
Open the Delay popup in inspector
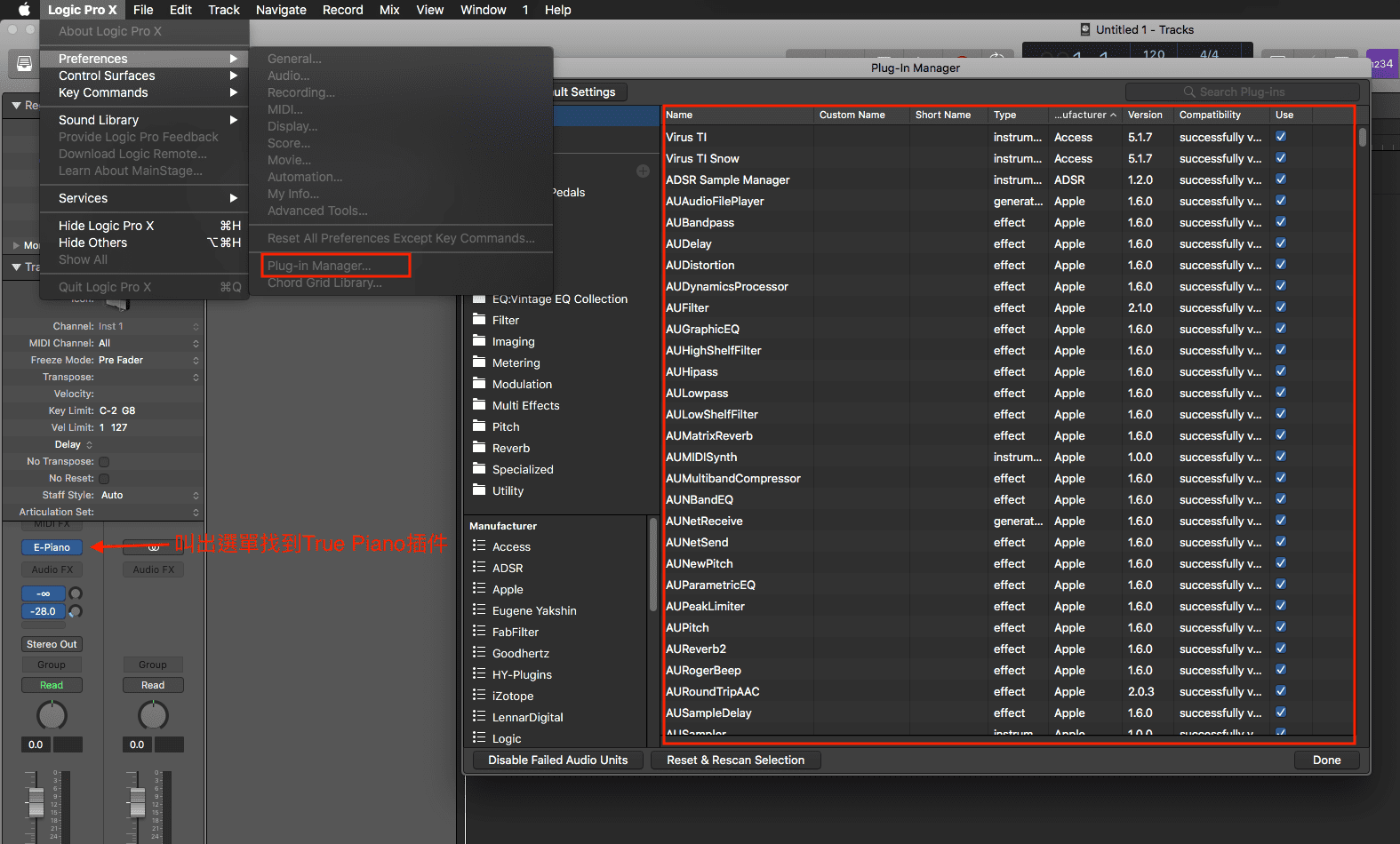(73, 445)
